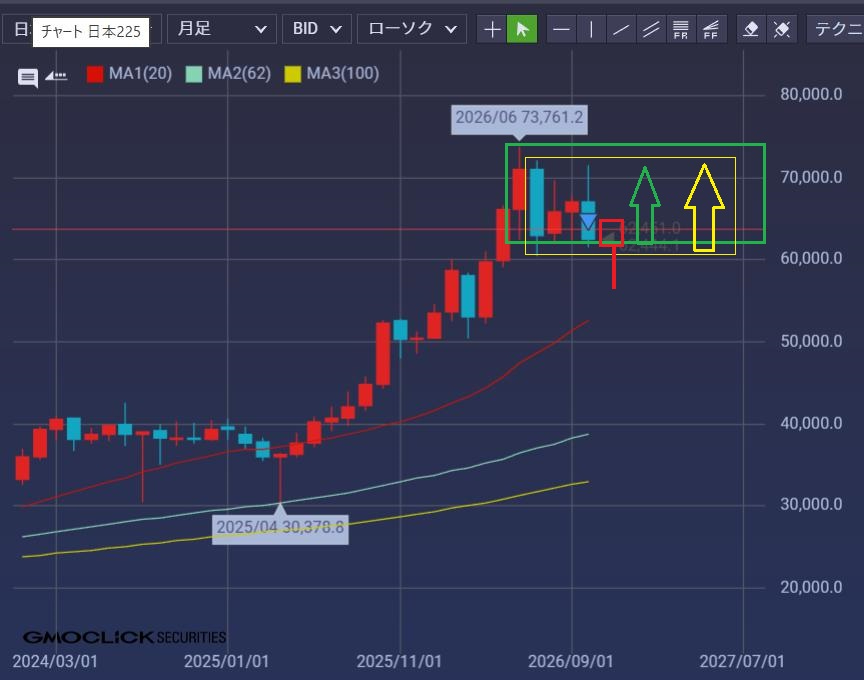864x680 pixels.
Task: Click the MA3(100) legend label
Action: (x=343, y=73)
